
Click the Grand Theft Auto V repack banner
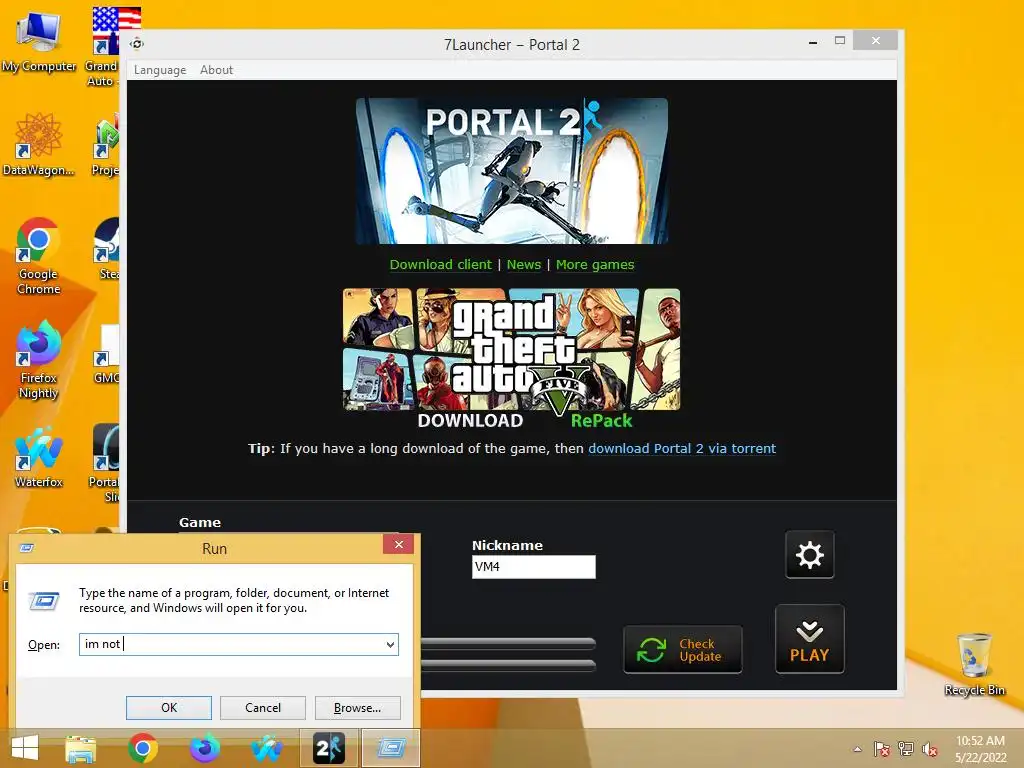coord(511,359)
